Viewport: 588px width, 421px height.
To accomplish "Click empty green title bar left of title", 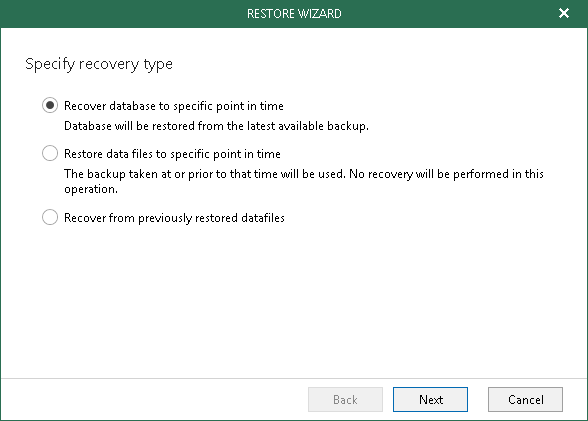I will click(x=112, y=14).
